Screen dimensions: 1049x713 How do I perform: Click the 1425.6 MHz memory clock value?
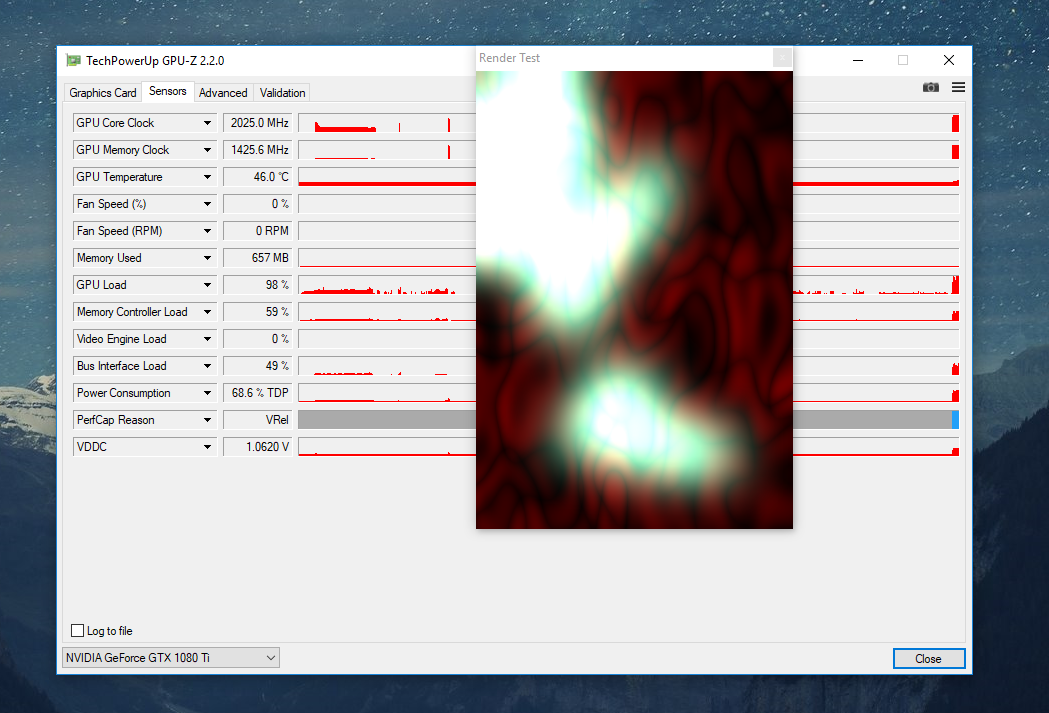[x=258, y=150]
